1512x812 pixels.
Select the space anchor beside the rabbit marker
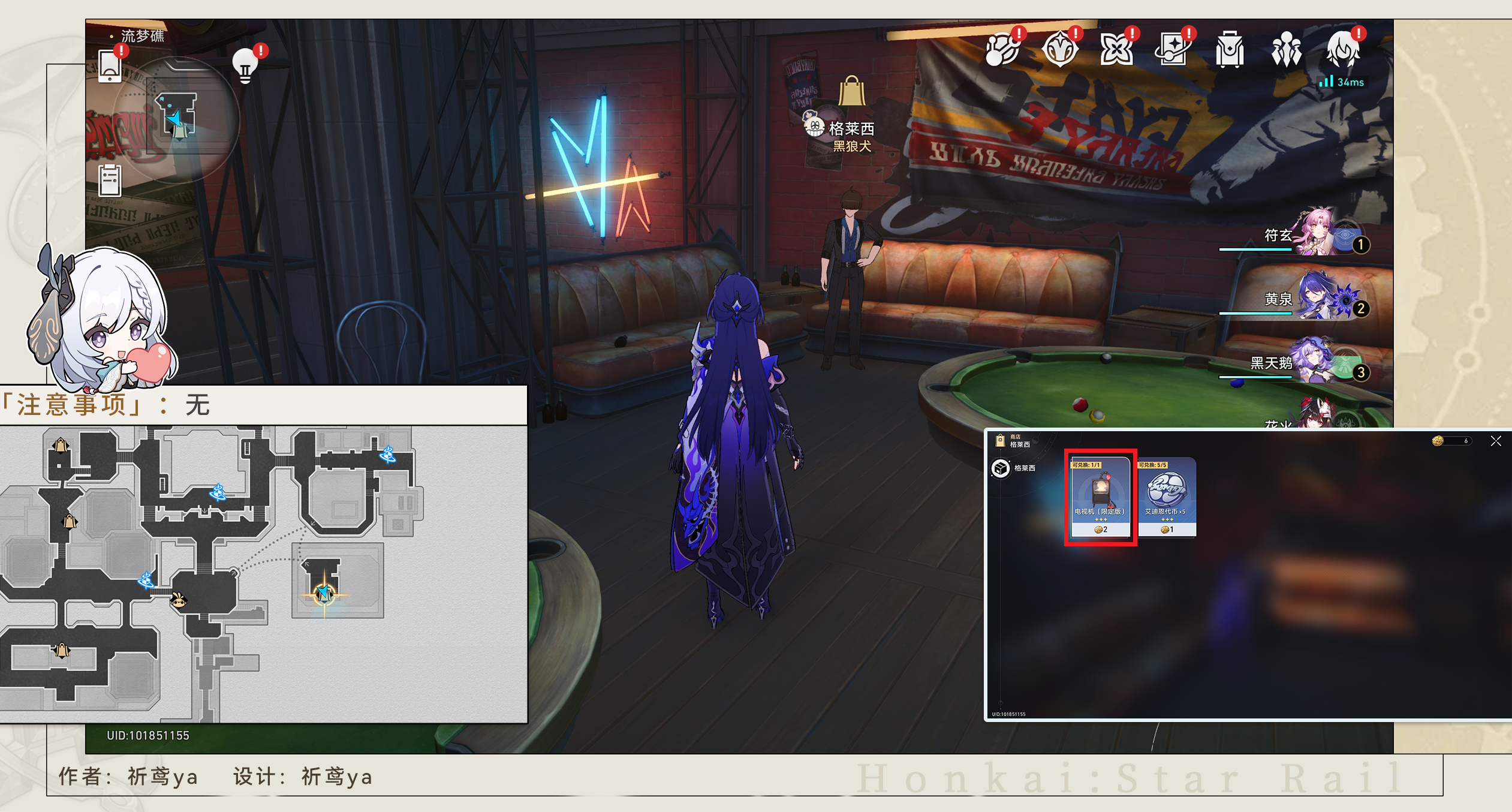point(146,579)
